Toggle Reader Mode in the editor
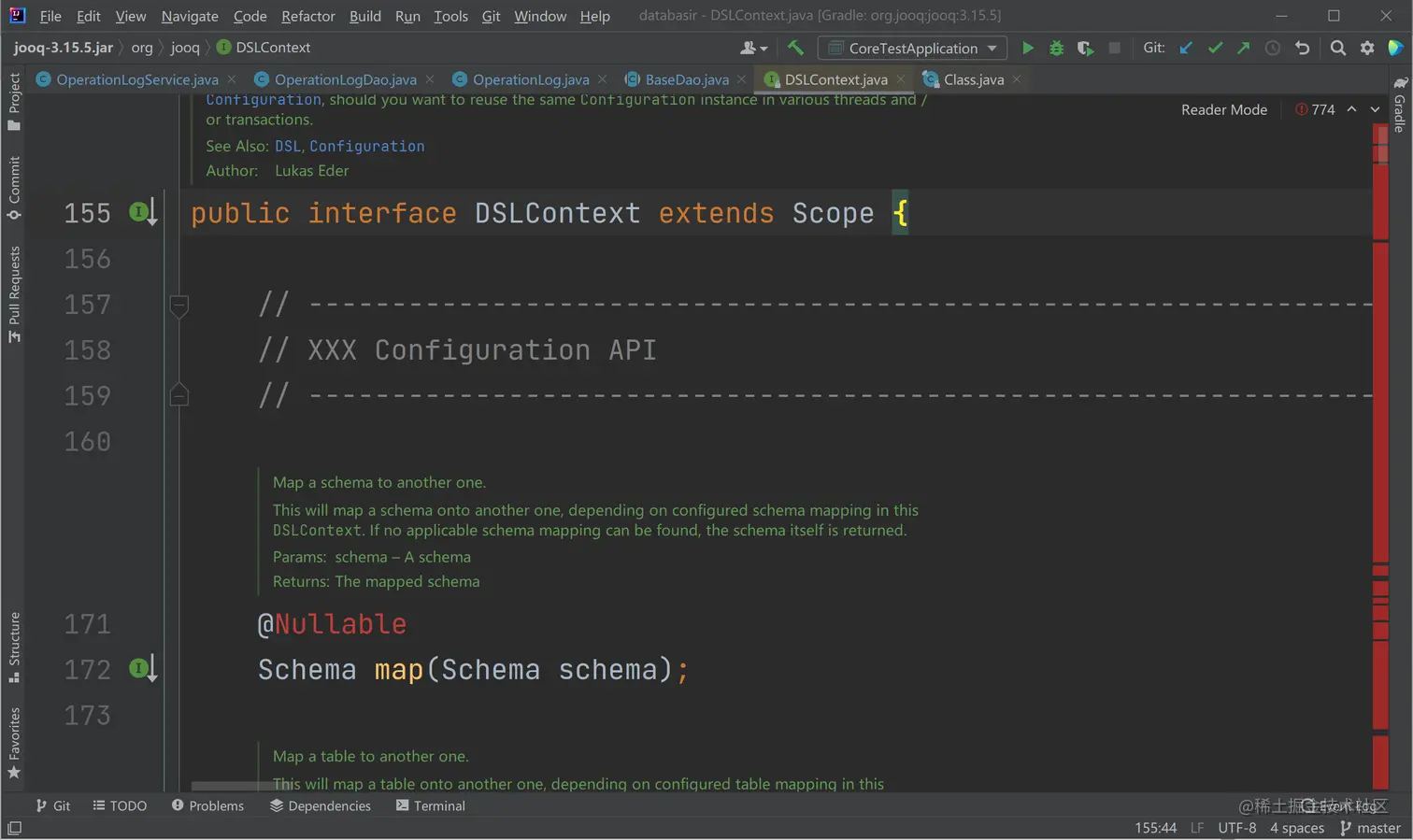Image resolution: width=1413 pixels, height=840 pixels. coord(1223,109)
